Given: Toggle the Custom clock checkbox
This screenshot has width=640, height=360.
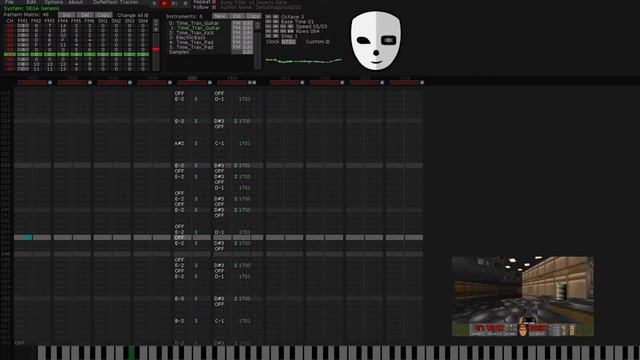Looking at the screenshot, I should [x=327, y=42].
